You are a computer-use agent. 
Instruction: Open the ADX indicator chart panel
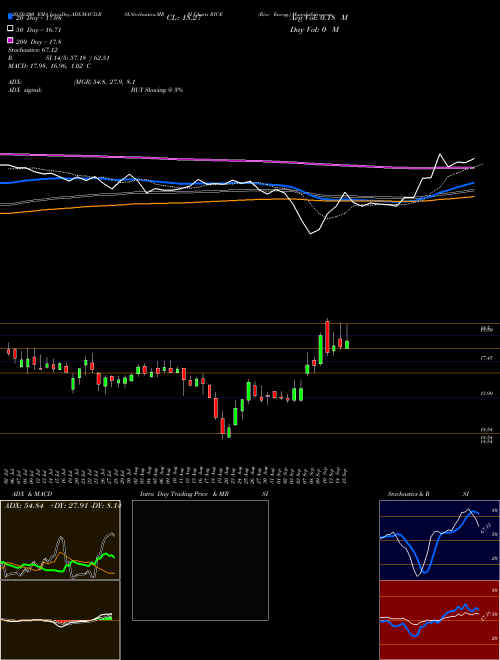tap(60, 540)
